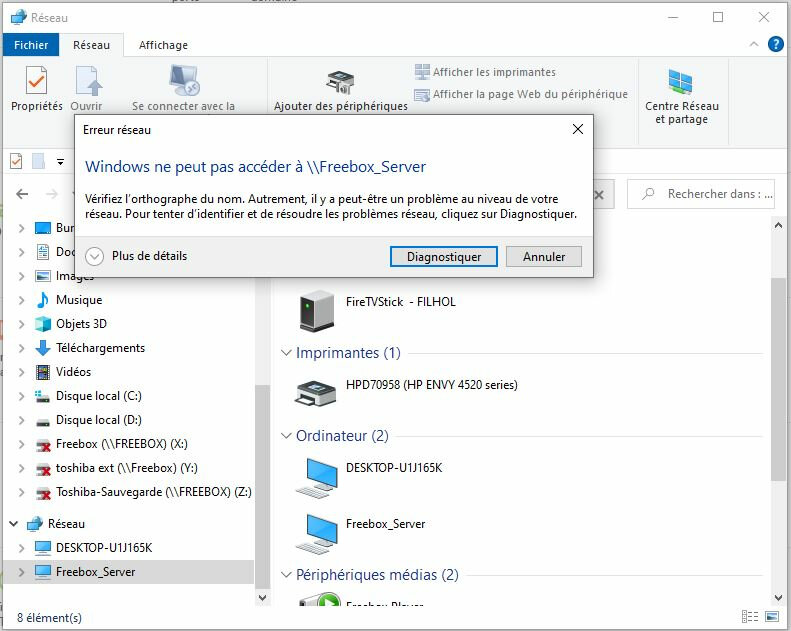Collapse the Périphériques médias (2) group
Screen dimensions: 791x631
[x=286, y=575]
